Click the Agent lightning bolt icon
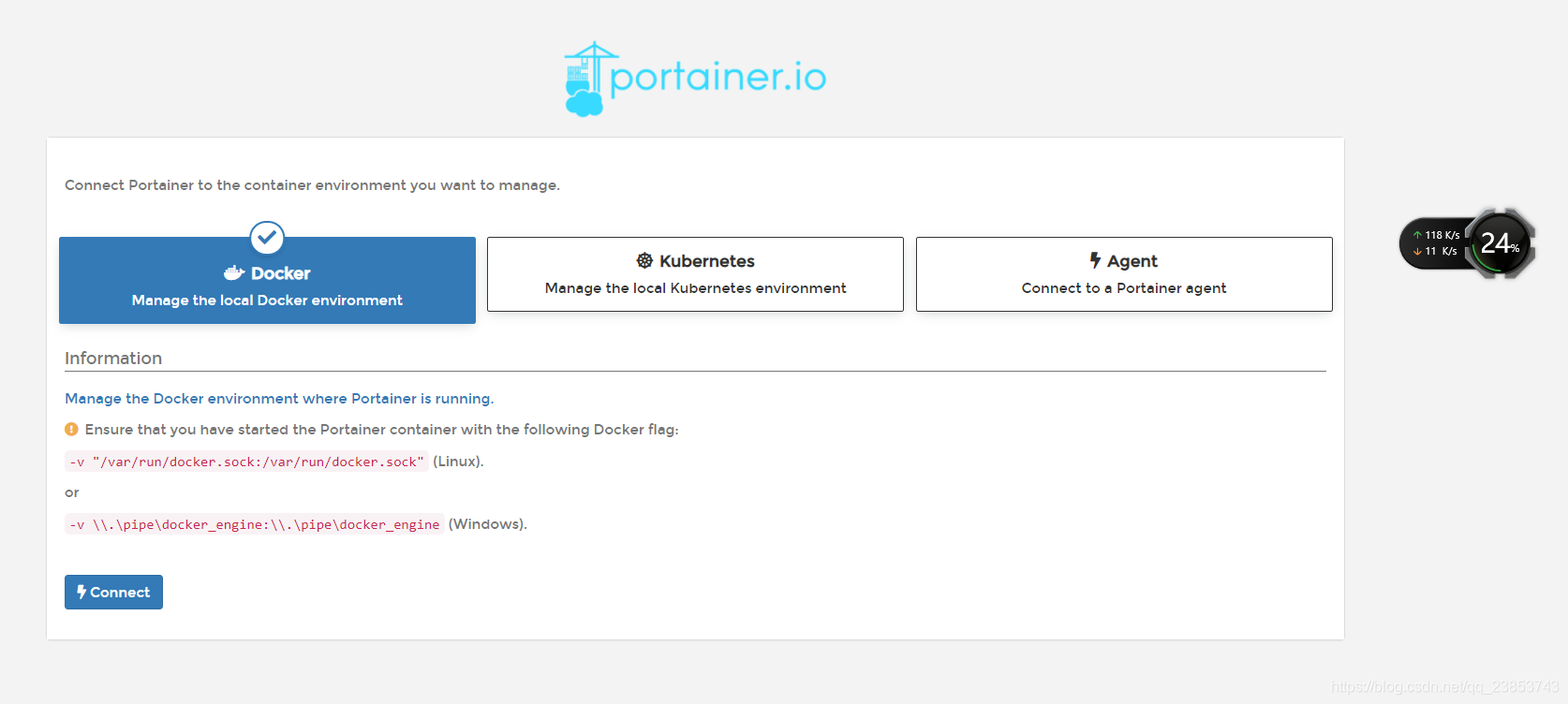The image size is (1568, 704). (1095, 260)
